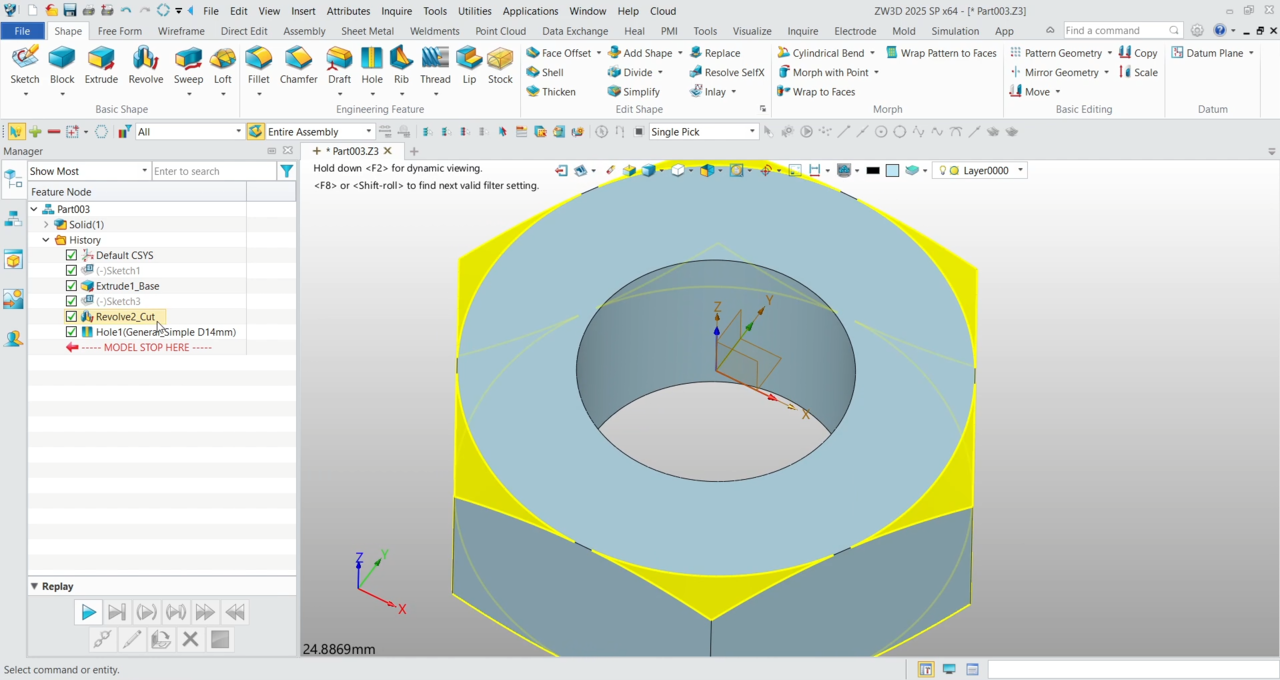
Task: Click the Thread tool icon
Action: click(x=435, y=64)
